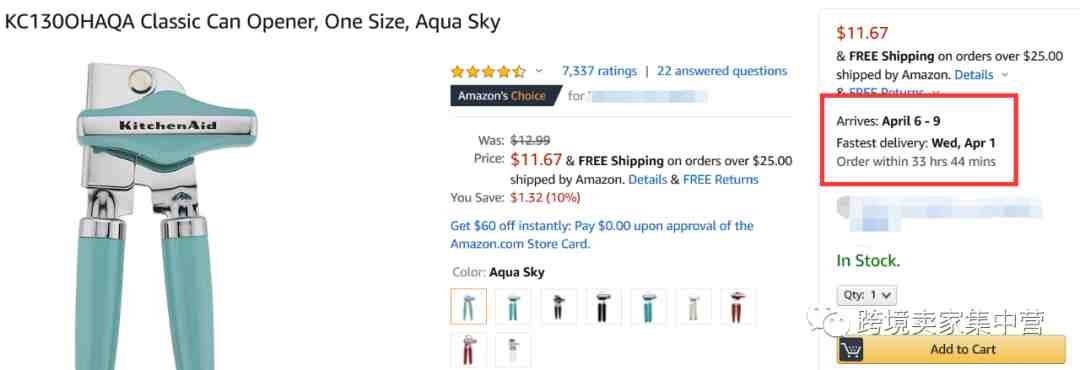1080x370 pixels.
Task: Choose the second teal can opener swatch
Action: (512, 306)
